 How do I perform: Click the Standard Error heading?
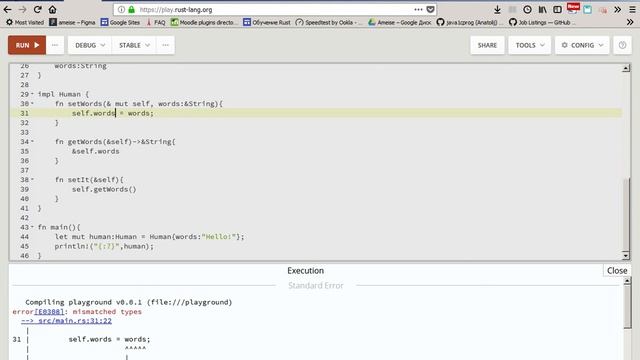pos(316,285)
